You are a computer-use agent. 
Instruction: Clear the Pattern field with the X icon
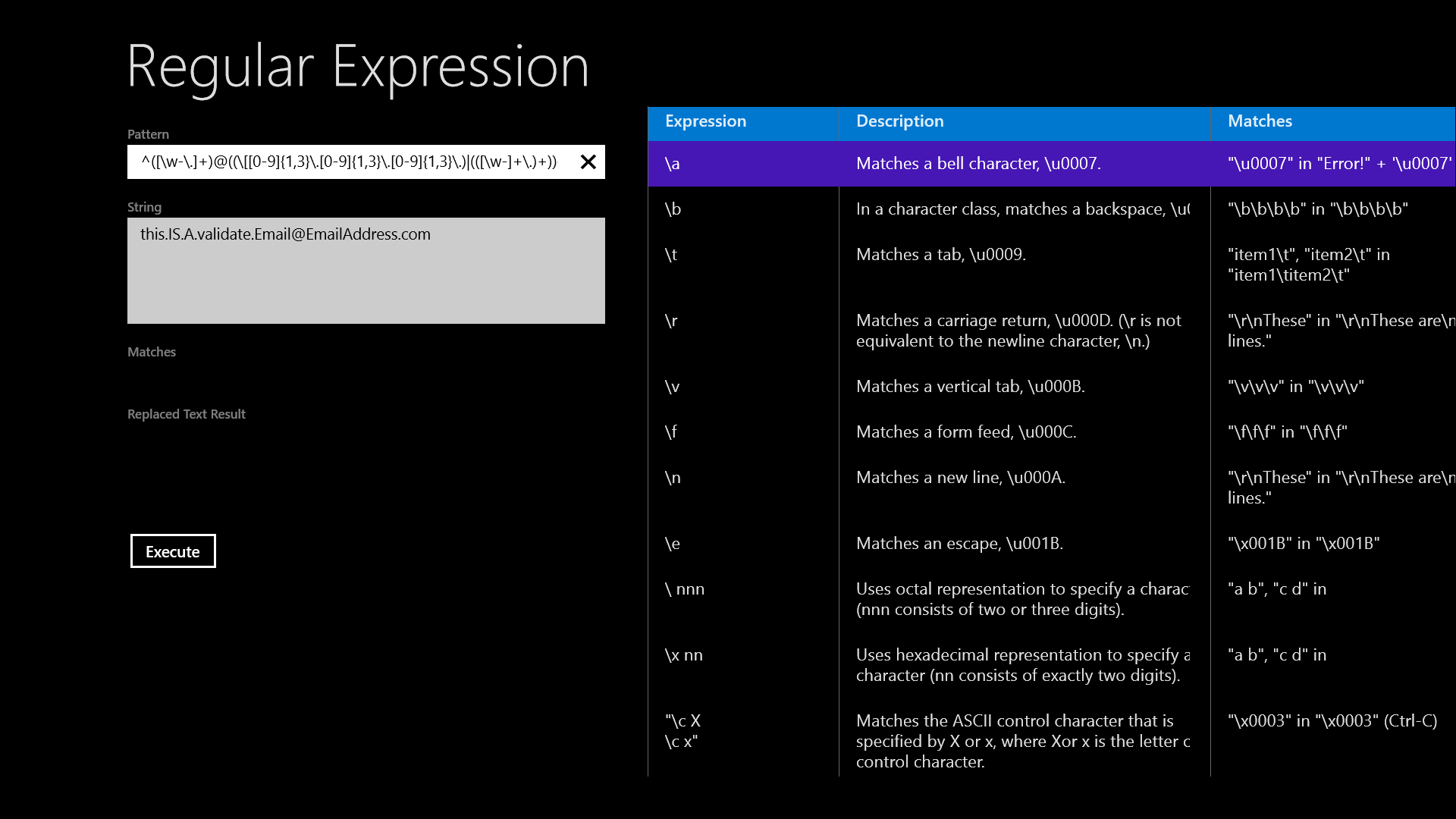(x=588, y=162)
